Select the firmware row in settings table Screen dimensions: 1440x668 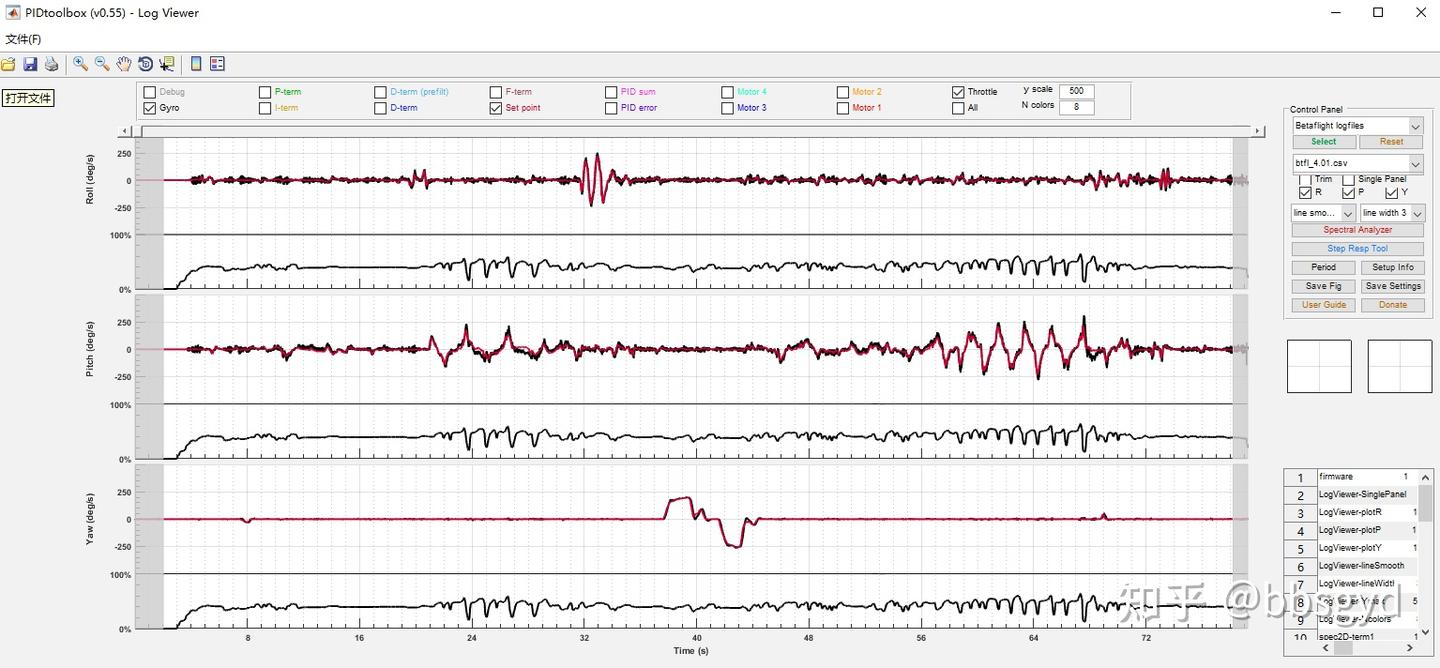pos(1351,477)
